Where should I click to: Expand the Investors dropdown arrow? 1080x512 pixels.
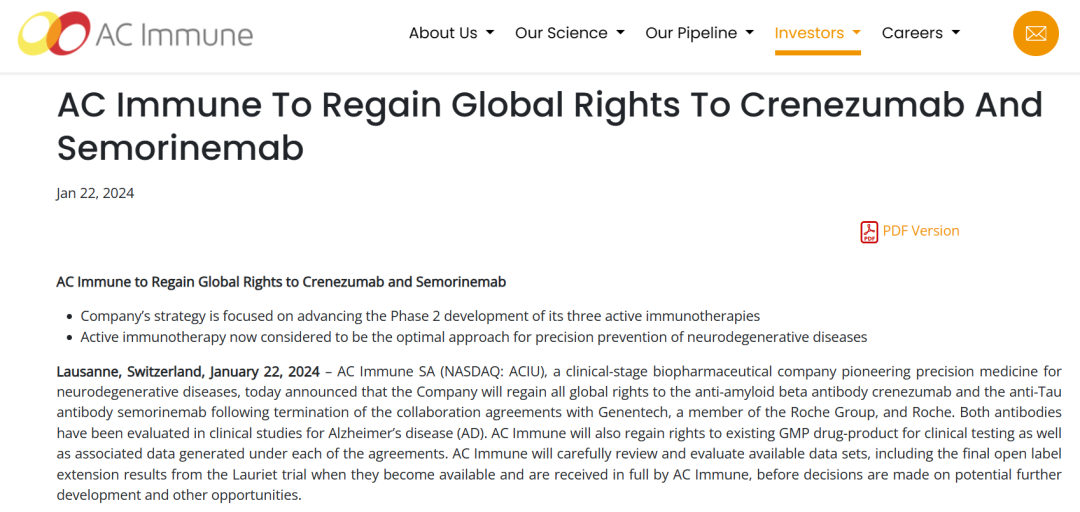[856, 33]
